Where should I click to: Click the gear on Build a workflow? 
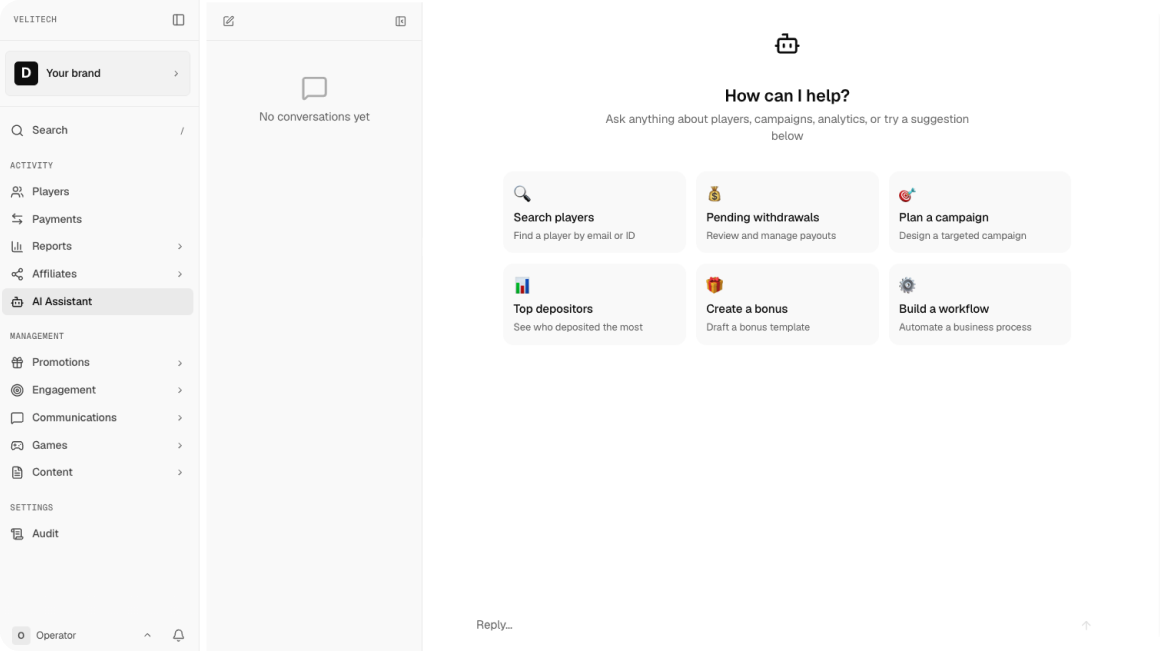(x=907, y=285)
